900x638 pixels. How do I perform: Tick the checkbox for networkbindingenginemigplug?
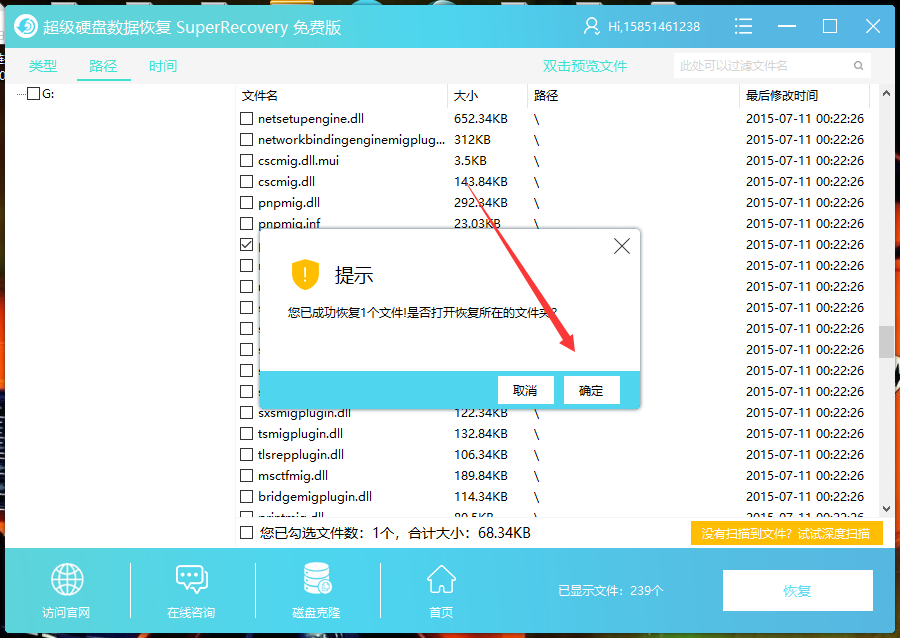246,140
